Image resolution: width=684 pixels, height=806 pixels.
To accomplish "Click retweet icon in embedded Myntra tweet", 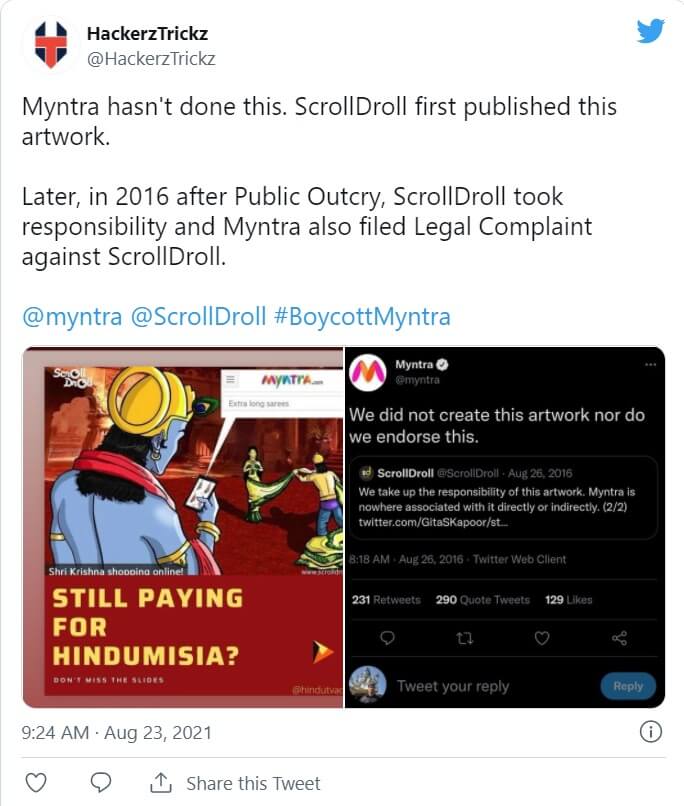I will 464,638.
